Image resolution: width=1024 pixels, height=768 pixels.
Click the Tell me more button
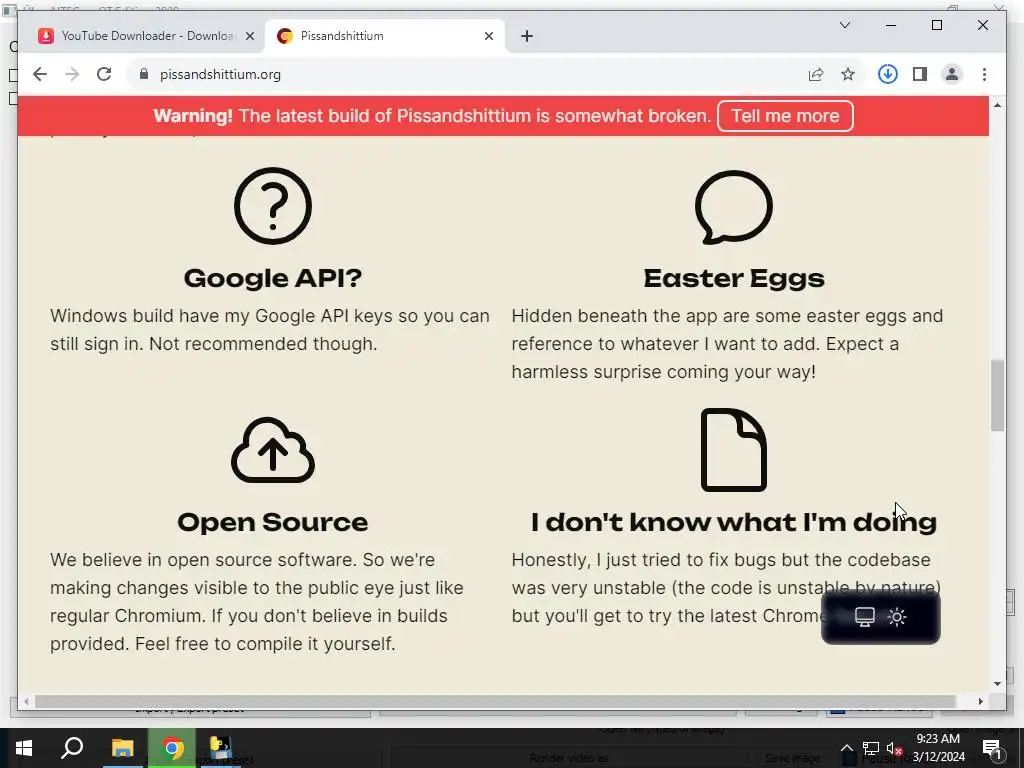pyautogui.click(x=785, y=116)
